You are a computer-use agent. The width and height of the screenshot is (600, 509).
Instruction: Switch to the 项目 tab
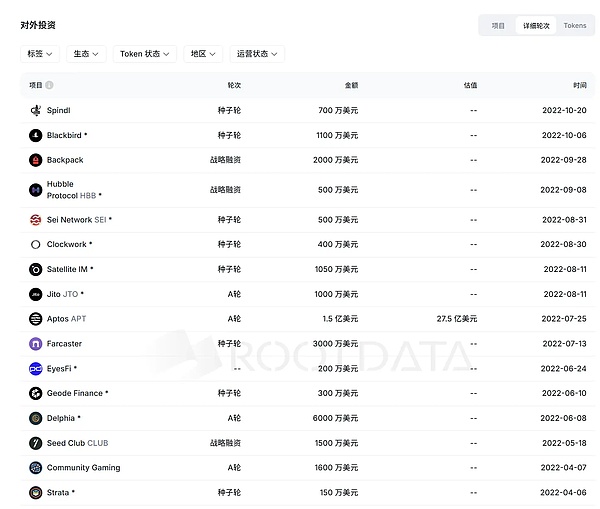click(x=498, y=26)
